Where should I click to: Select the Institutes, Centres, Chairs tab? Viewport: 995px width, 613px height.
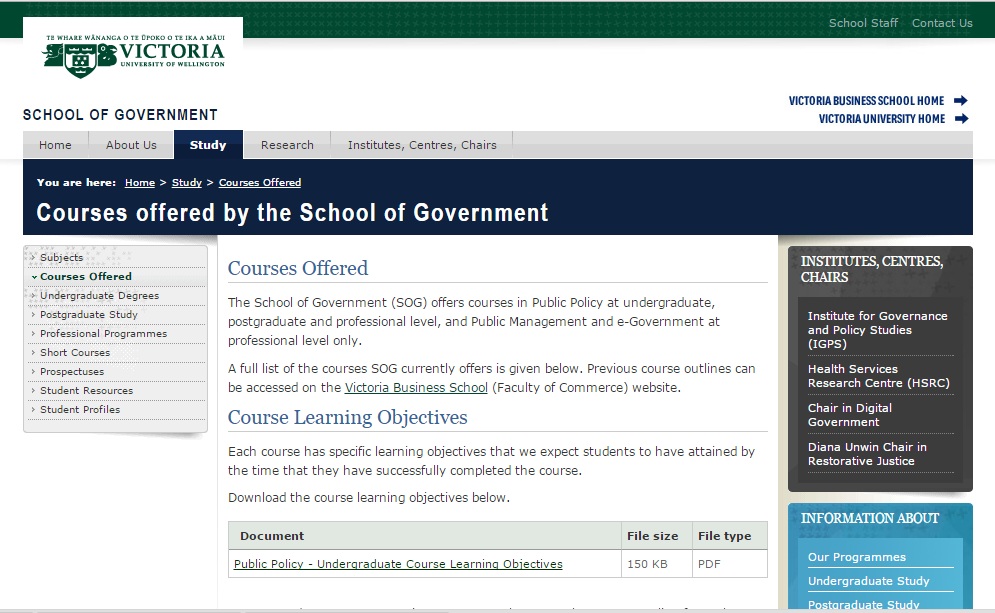pyautogui.click(x=422, y=145)
